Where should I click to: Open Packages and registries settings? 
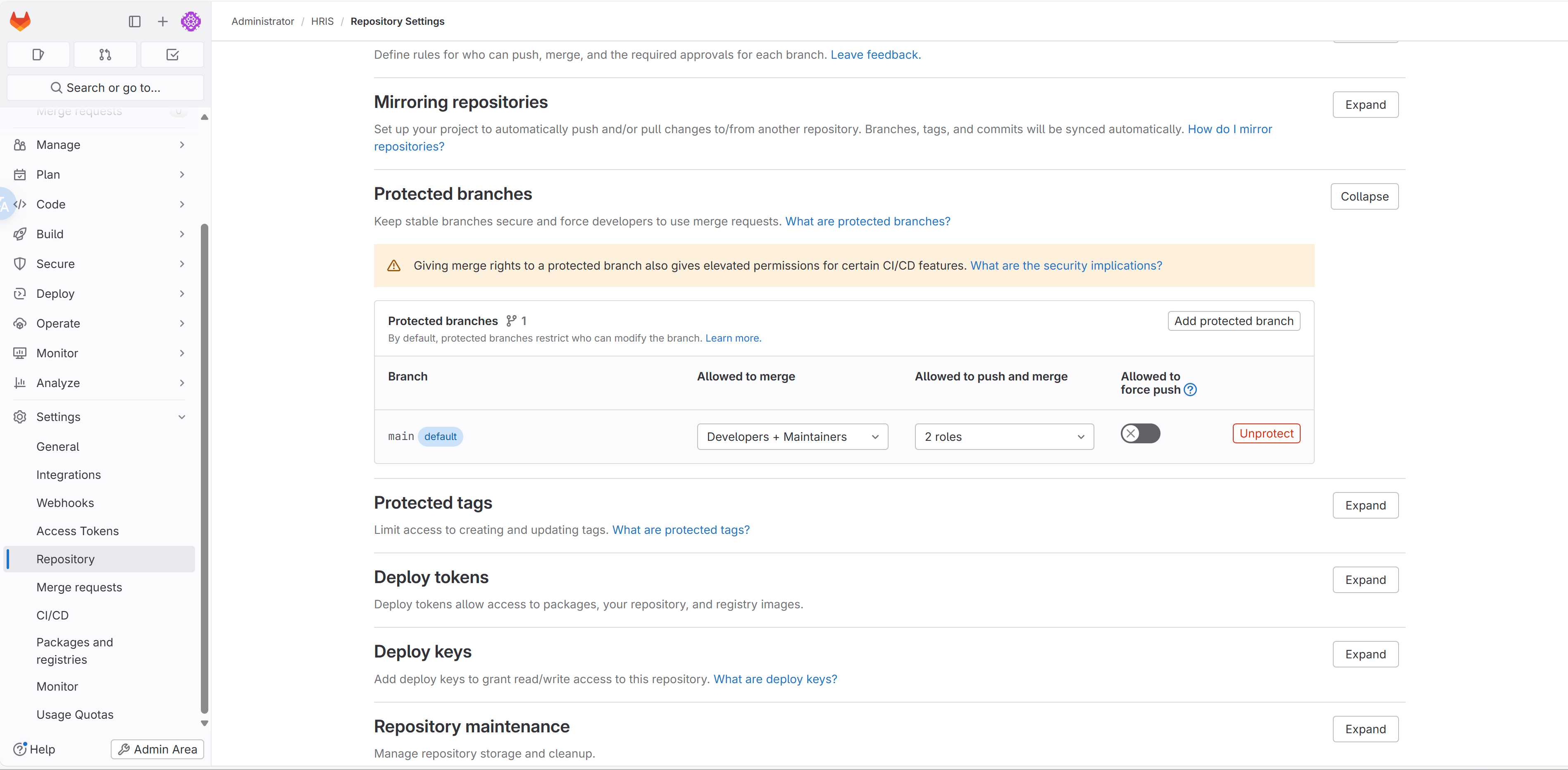tap(75, 651)
